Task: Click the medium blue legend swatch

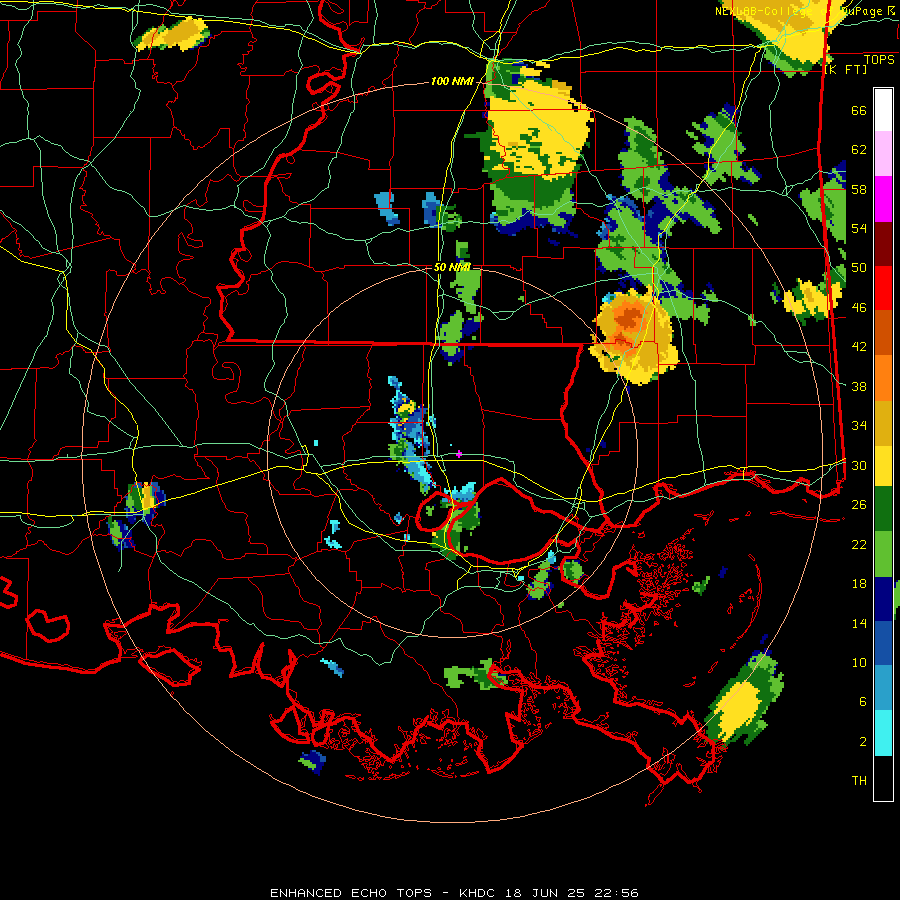Action: coord(883,643)
